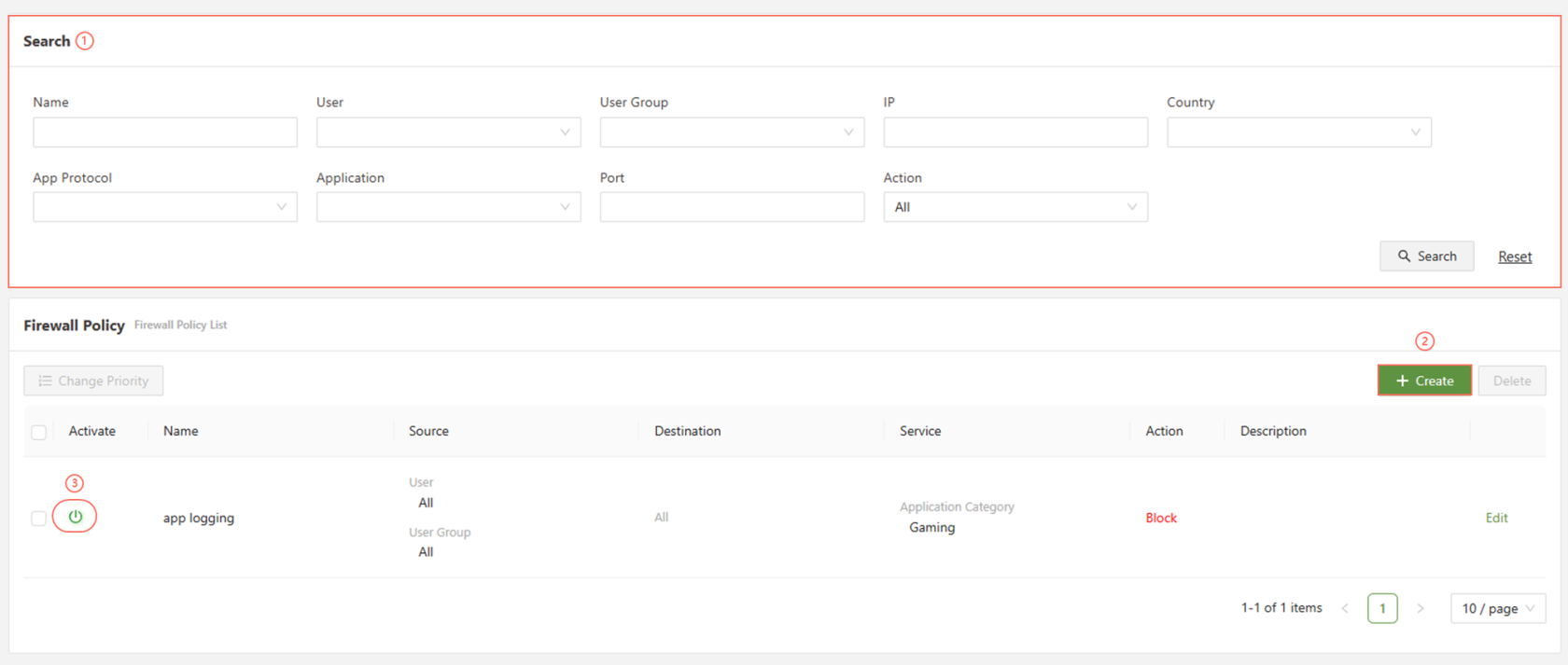Tick the checkbox for app logging row
Screen dimensions: 1568x665
point(38,519)
